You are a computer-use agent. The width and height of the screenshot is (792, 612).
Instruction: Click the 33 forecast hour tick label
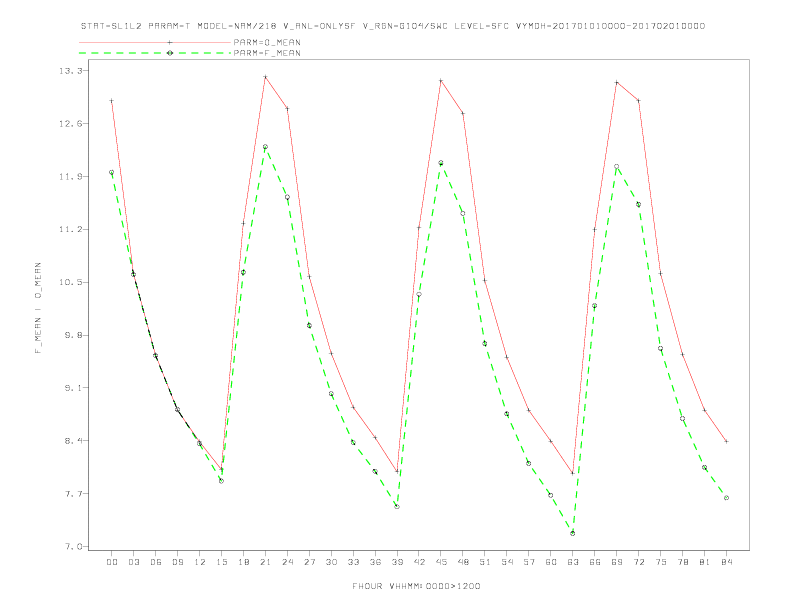[x=353, y=562]
